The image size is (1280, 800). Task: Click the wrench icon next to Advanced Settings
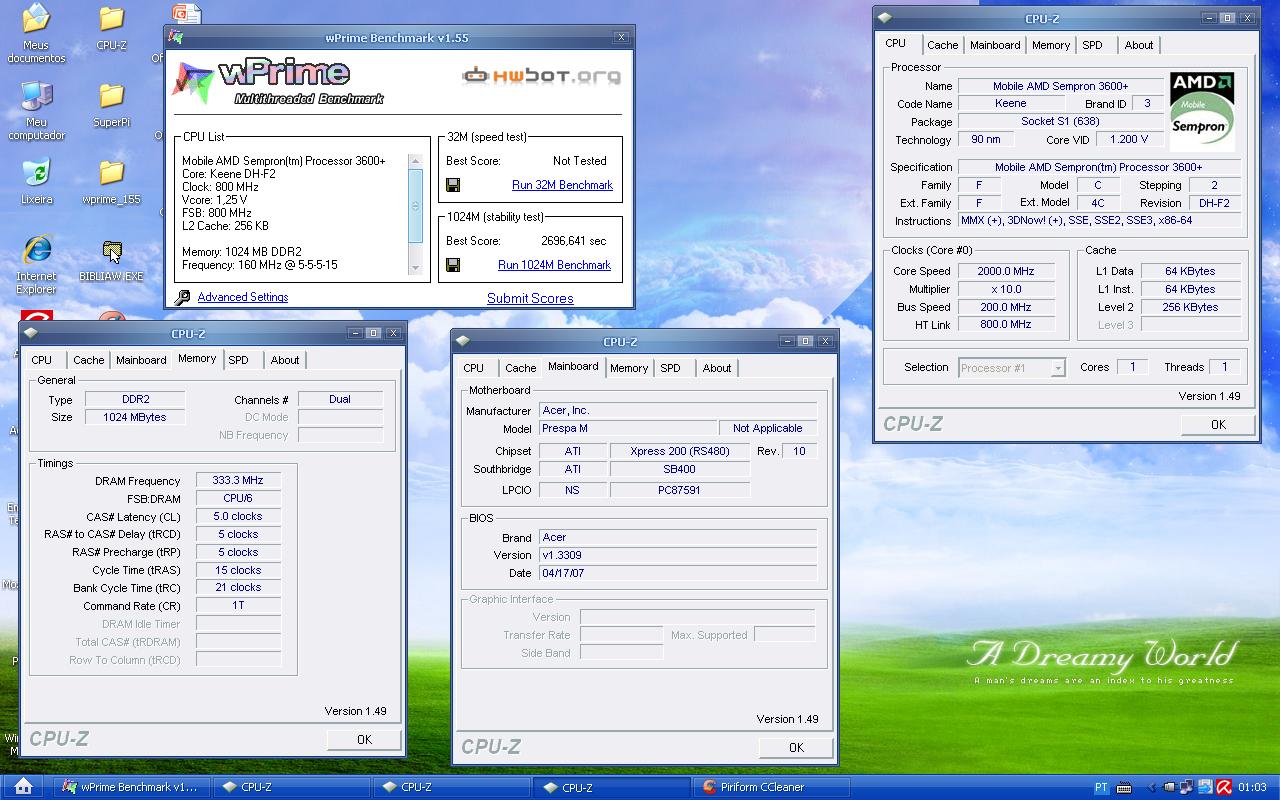[x=182, y=297]
